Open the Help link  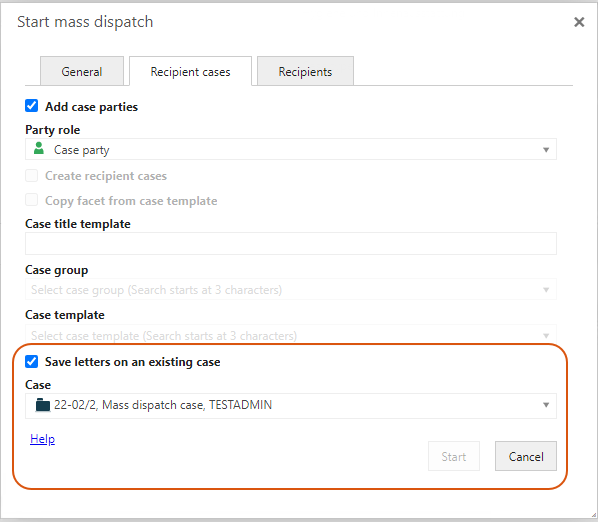coord(42,439)
